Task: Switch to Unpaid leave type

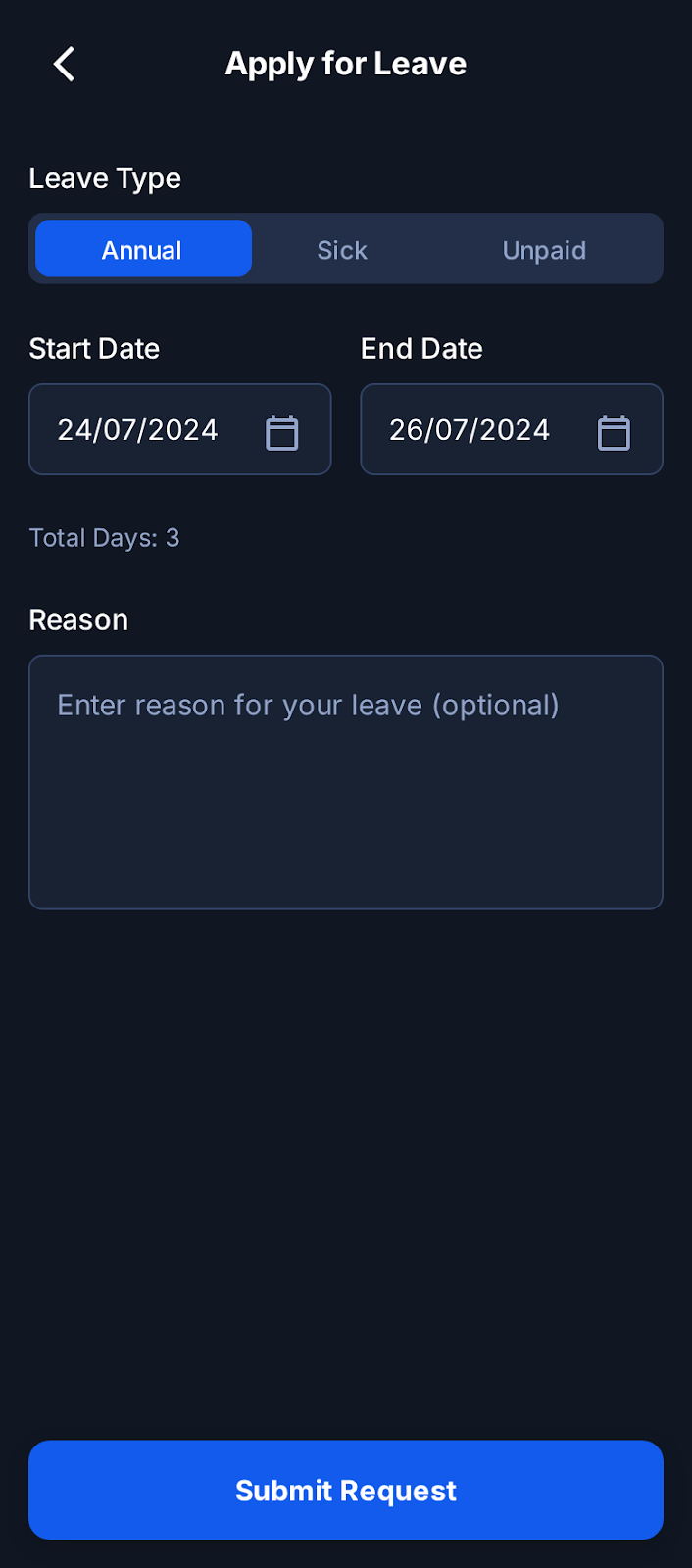Action: [544, 249]
